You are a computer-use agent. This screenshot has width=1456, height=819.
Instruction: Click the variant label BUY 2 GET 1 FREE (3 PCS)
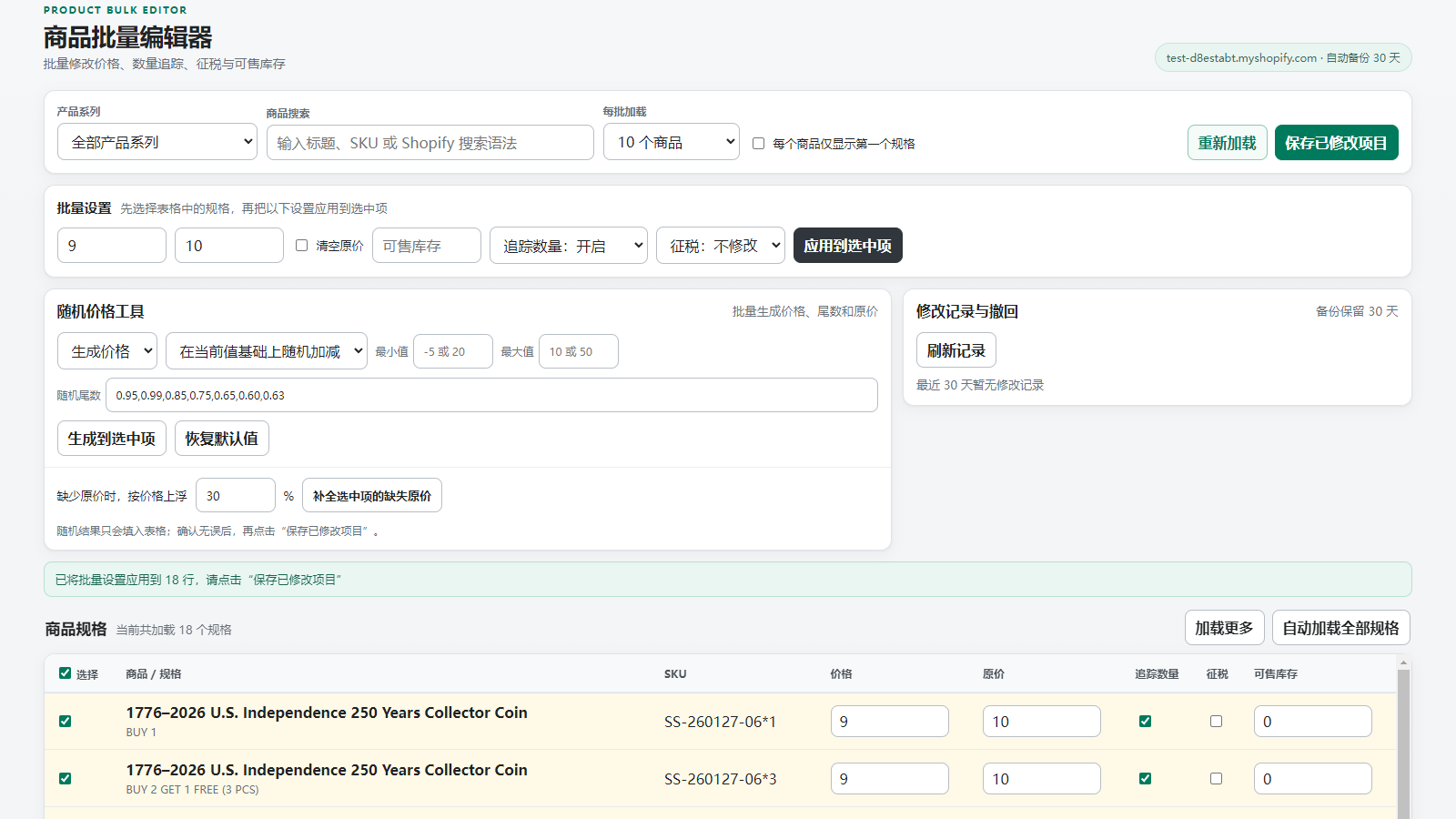pyautogui.click(x=193, y=790)
